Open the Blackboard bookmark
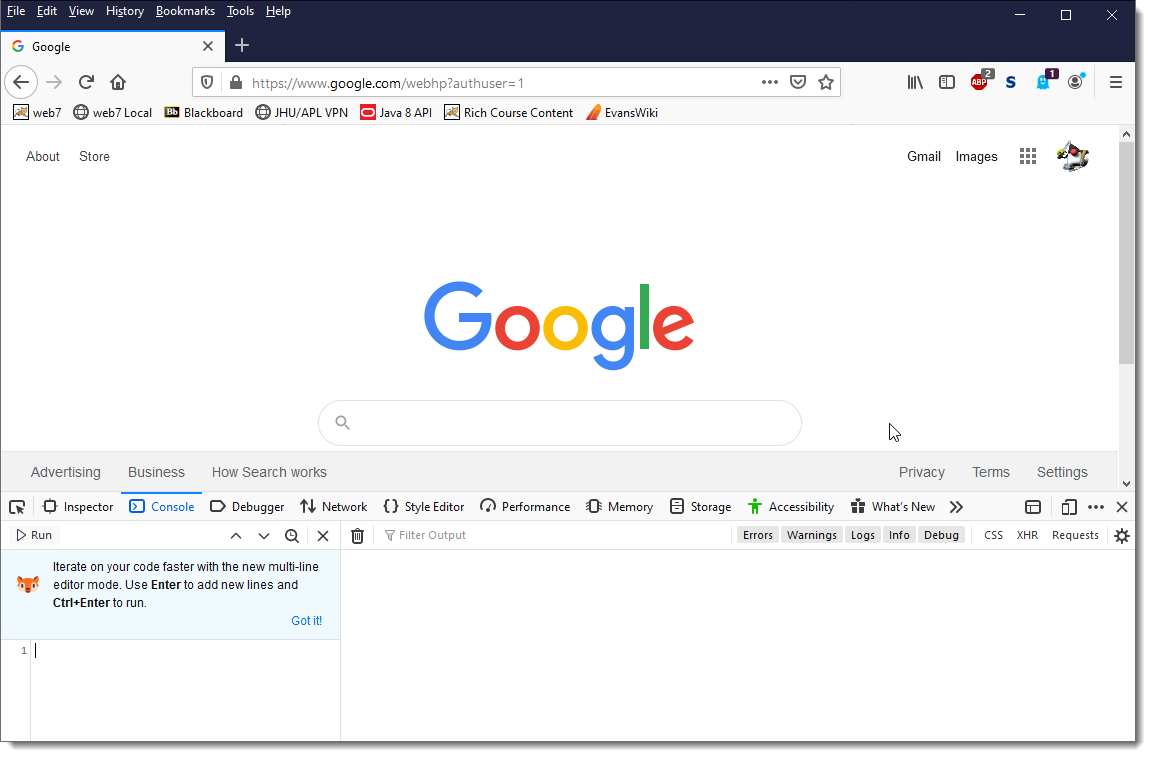Screen dimensions: 1151x757 pyautogui.click(x=203, y=112)
